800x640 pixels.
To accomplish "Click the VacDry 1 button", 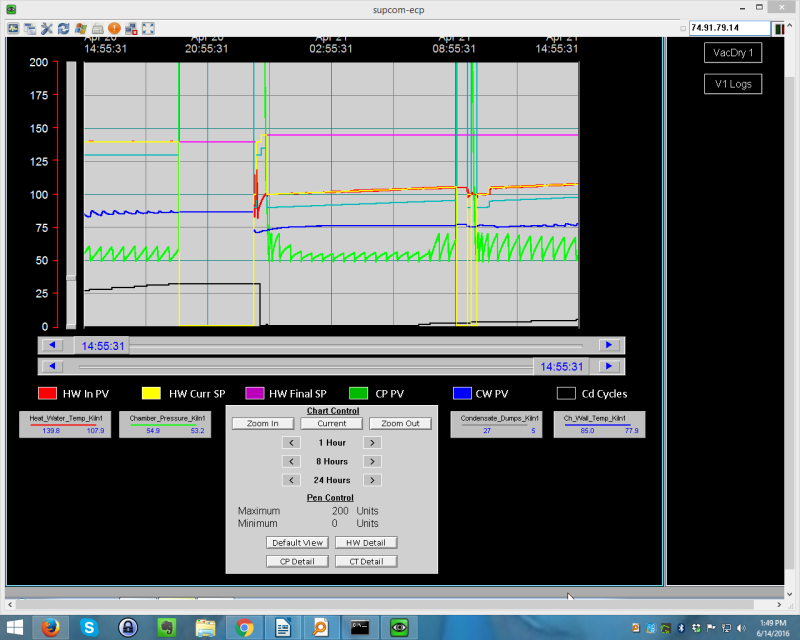I will pos(733,53).
